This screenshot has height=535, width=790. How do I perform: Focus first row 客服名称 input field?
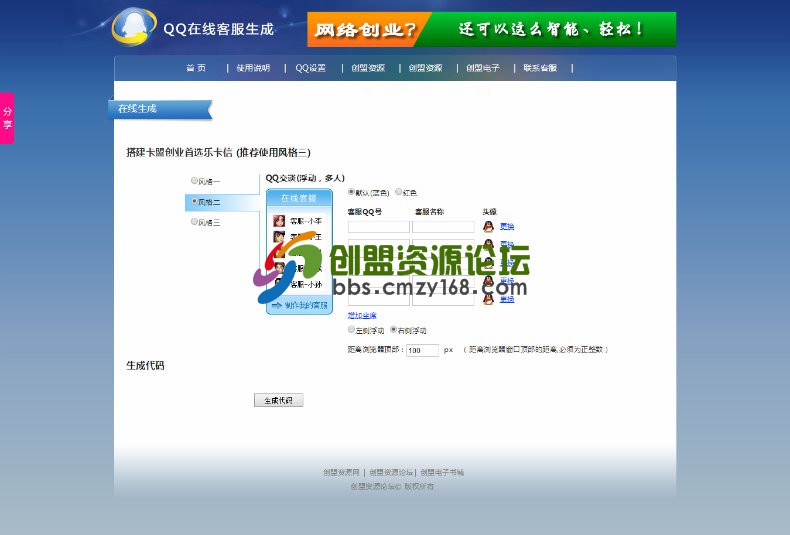coord(443,227)
